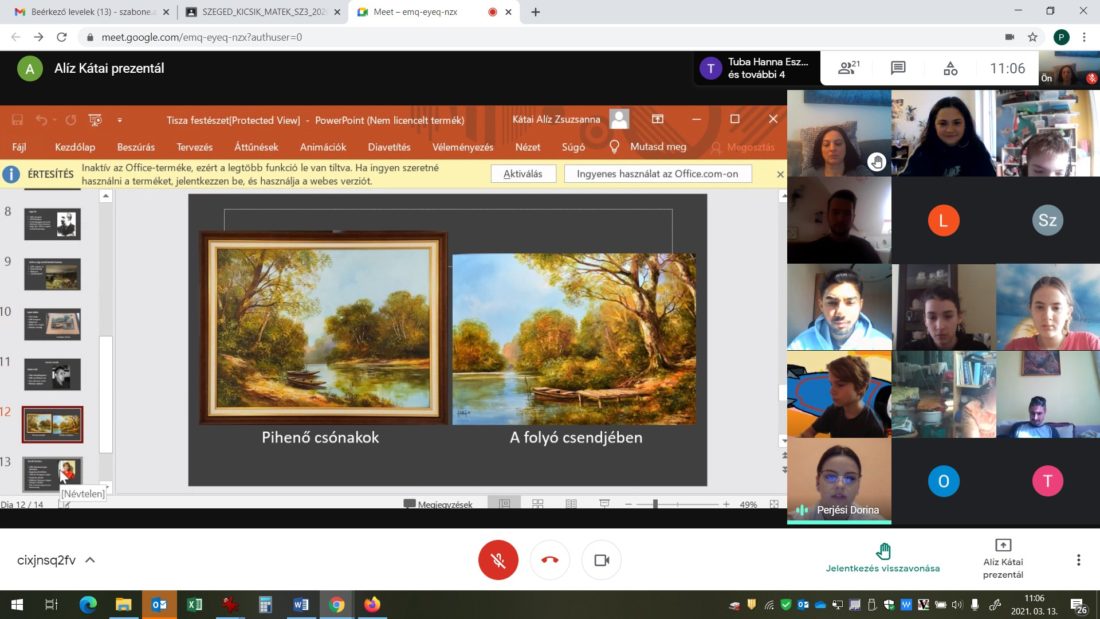Reload the browser page

pyautogui.click(x=62, y=37)
